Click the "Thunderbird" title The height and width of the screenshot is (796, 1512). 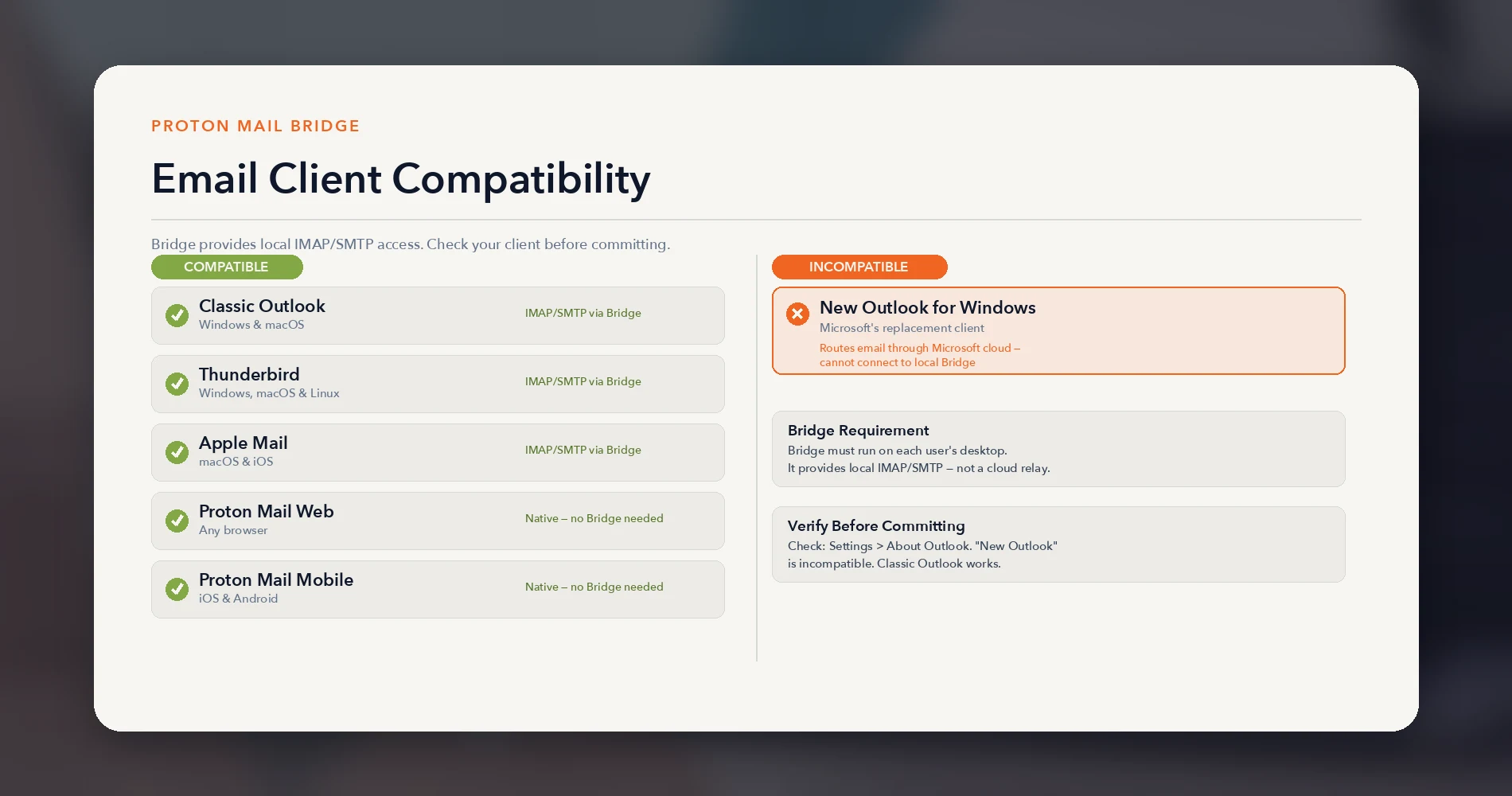tap(249, 375)
